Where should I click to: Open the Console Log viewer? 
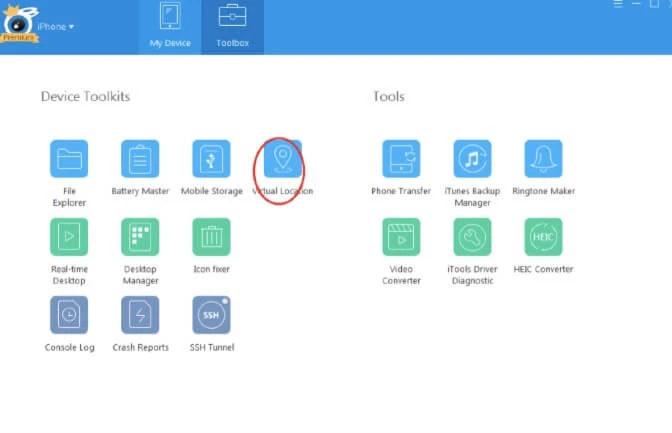(x=69, y=315)
